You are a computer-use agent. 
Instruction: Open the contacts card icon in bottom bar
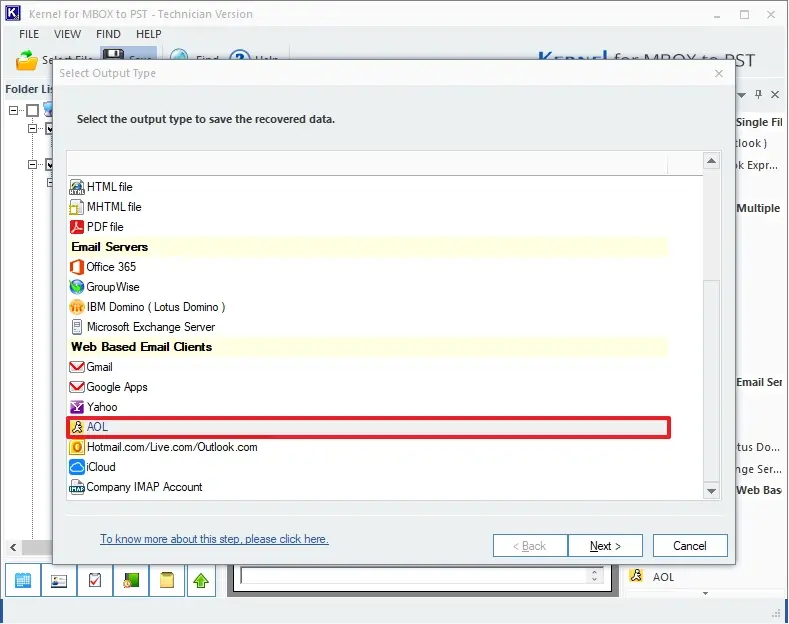59,580
